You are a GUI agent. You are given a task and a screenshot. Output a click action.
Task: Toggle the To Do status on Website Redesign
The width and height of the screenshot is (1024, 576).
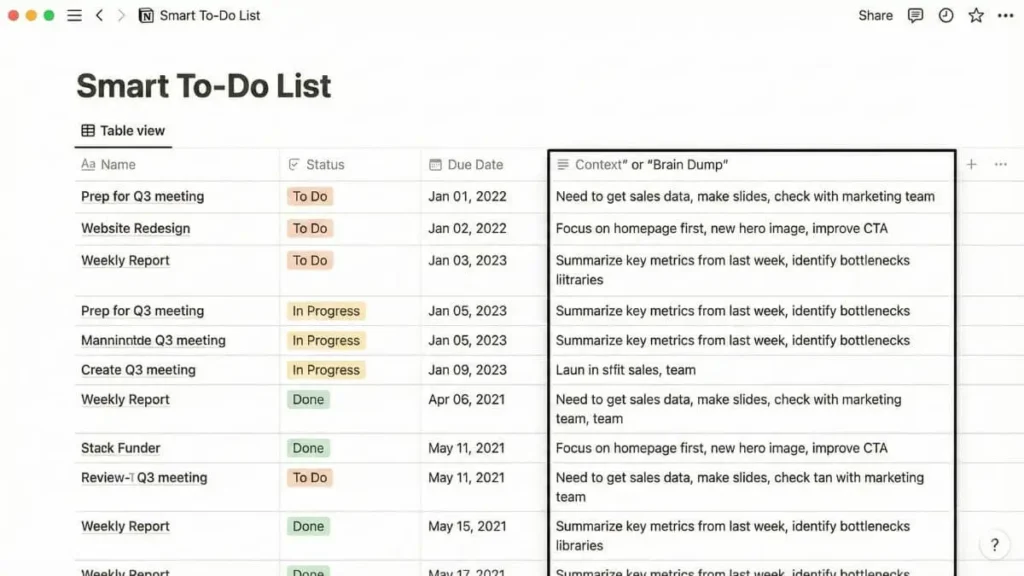(x=310, y=228)
